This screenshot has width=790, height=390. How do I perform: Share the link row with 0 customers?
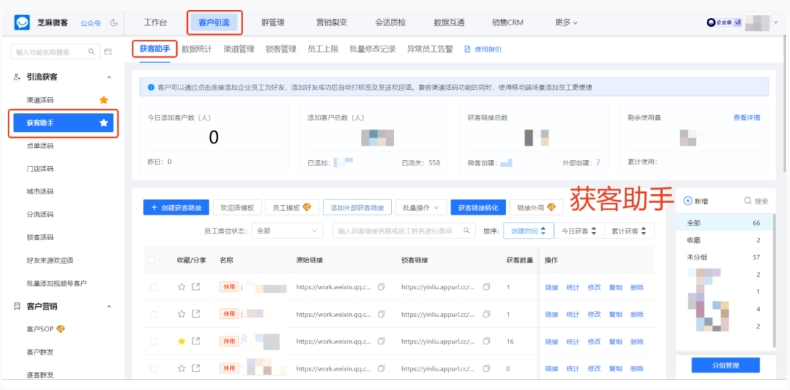click(196, 368)
